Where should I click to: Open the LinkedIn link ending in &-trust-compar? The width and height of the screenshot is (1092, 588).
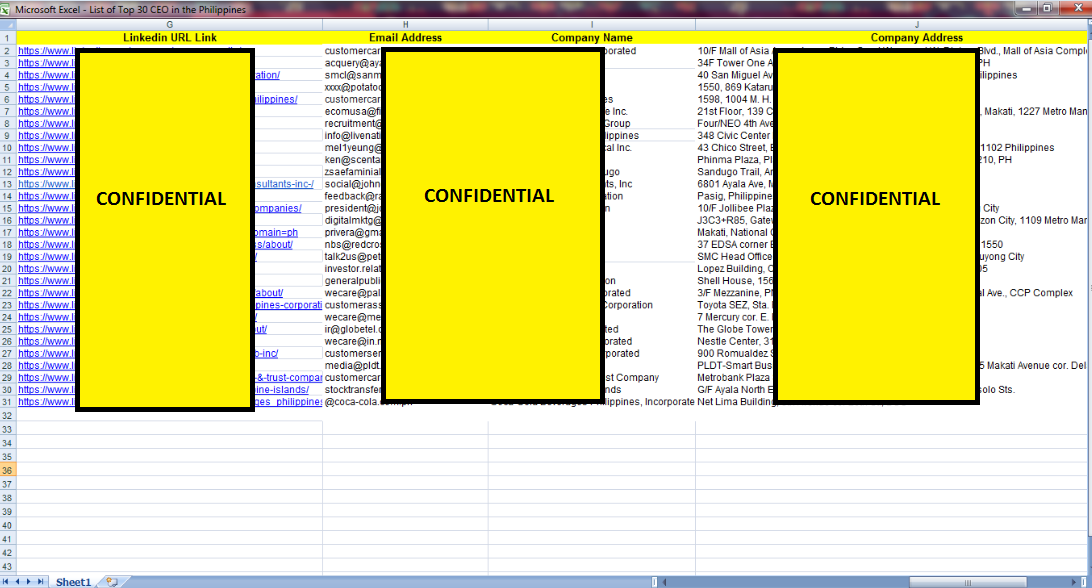pos(287,378)
